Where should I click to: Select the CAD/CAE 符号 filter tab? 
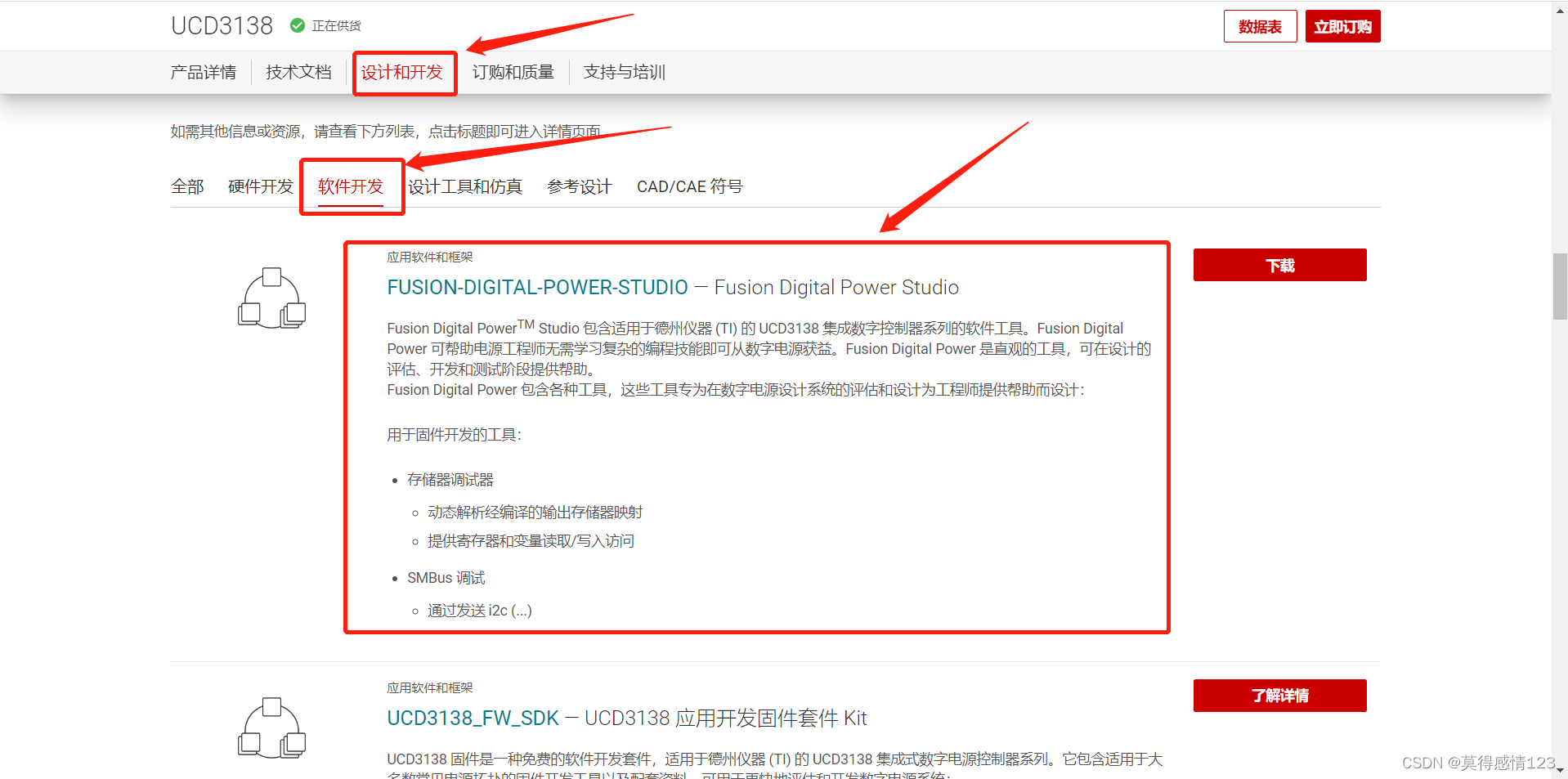pos(689,186)
